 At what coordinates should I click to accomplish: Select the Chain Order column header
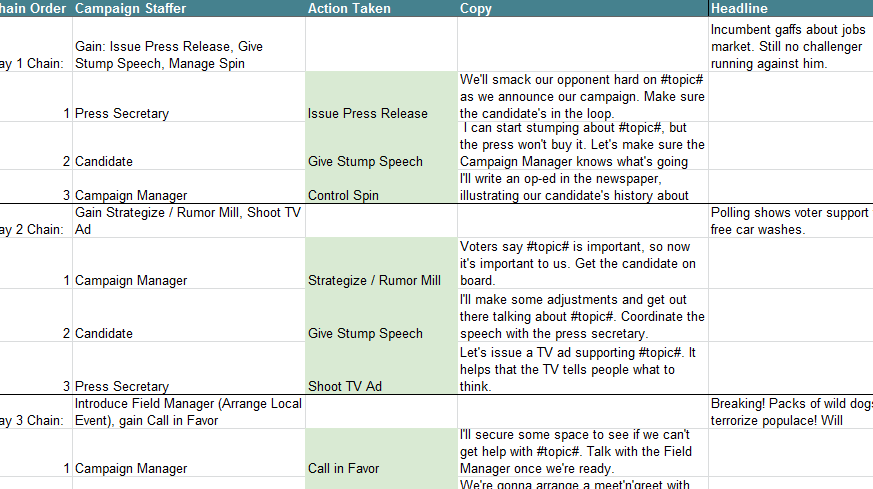click(36, 8)
